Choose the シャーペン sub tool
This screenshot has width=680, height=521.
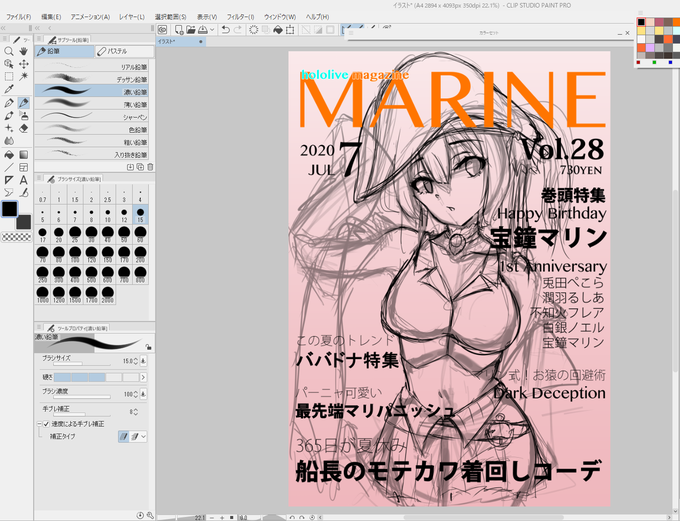coord(92,117)
